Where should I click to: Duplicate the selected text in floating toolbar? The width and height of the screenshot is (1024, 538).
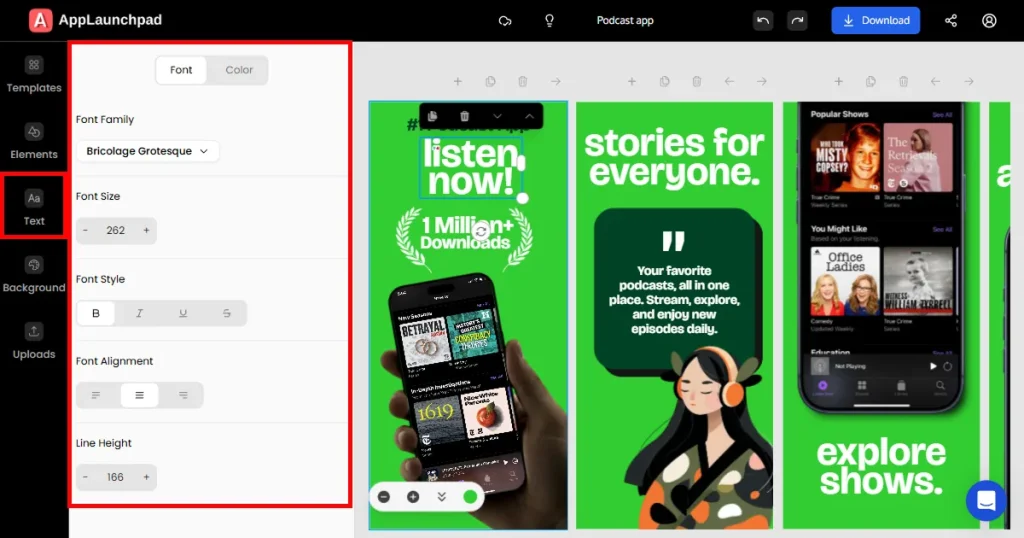point(432,116)
